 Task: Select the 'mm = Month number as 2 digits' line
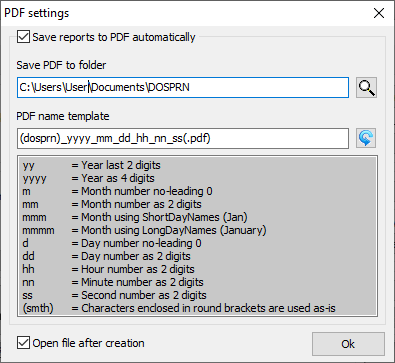tap(112, 204)
